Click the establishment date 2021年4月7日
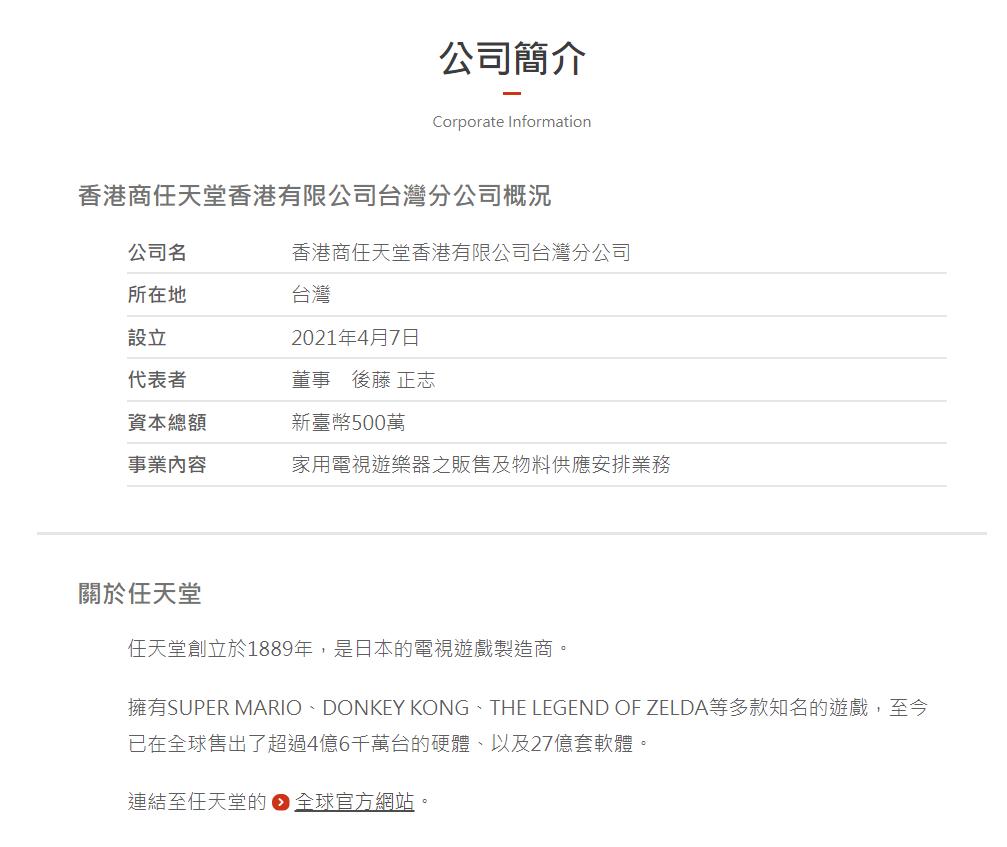The width and height of the screenshot is (1007, 847). [x=356, y=337]
